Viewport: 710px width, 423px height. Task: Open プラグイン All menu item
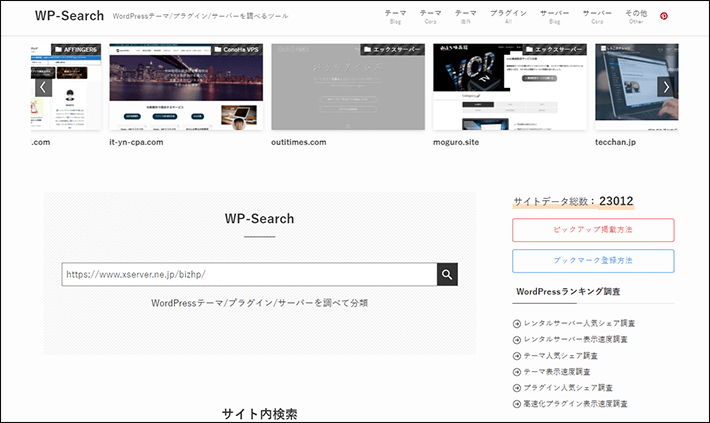508,17
